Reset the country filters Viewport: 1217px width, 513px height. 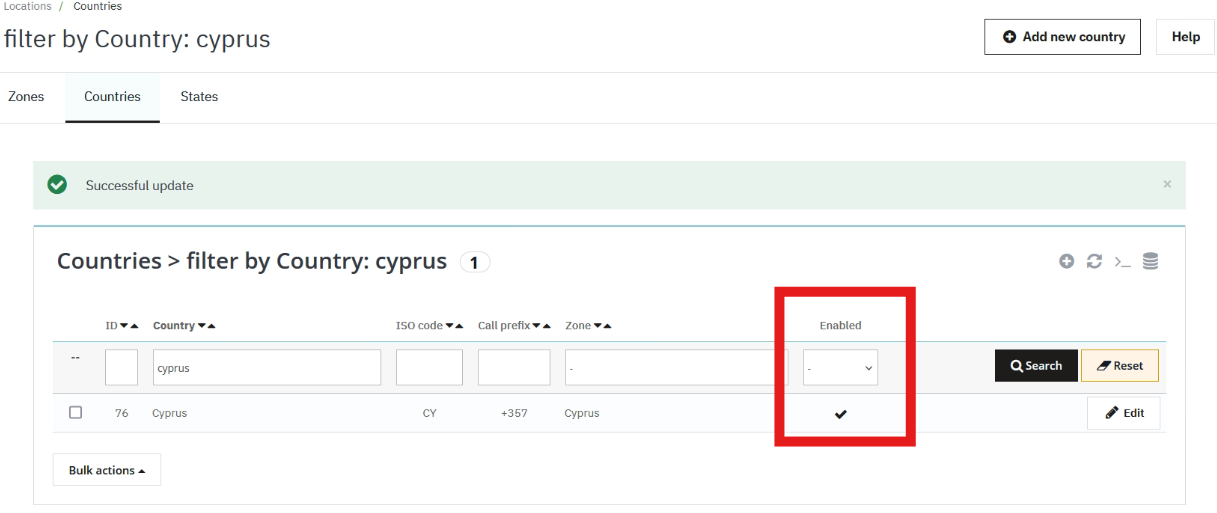pos(1119,366)
